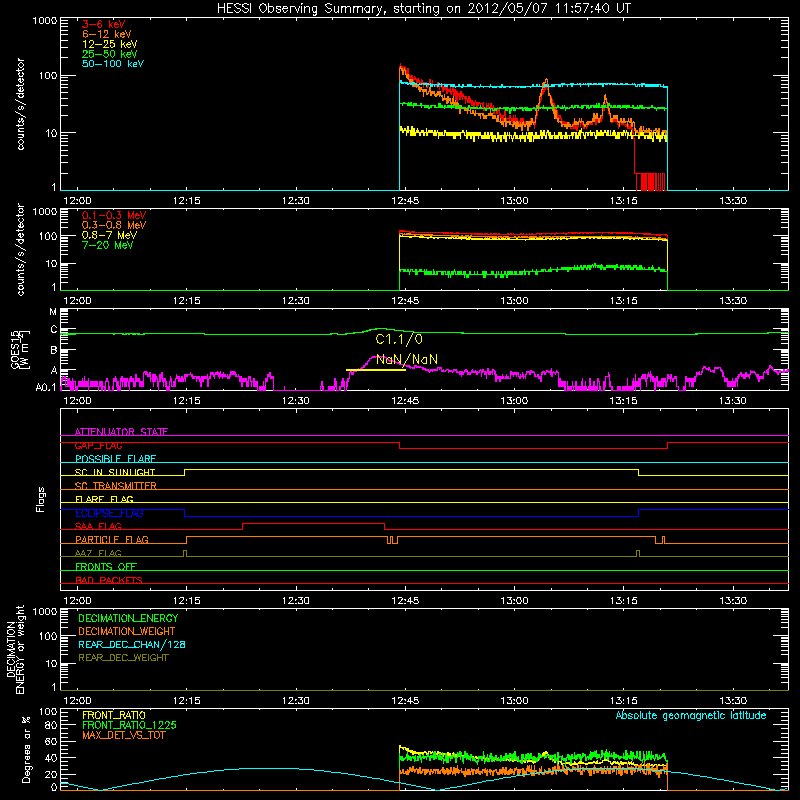The width and height of the screenshot is (800, 800).
Task: Click the yellow flare interval bar under NaN/NaN
Action: 376,369
